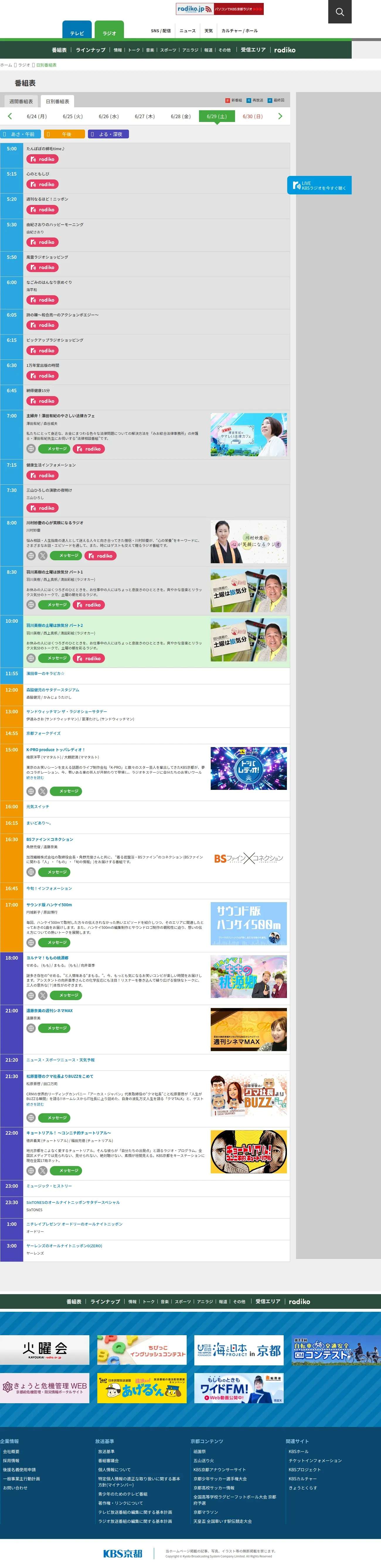Screen dimensions: 381x1568
Task: Open globe icon for 8:30 旅気分 パート1
Action: coord(31,605)
